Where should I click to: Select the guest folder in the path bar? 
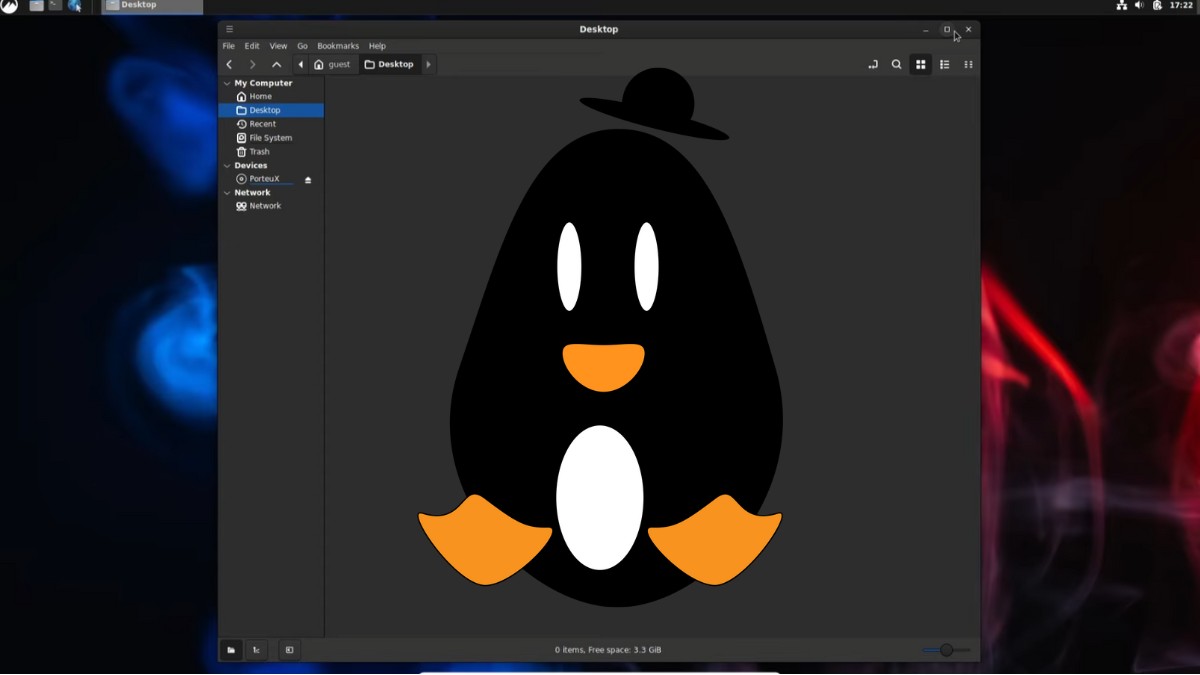(x=338, y=64)
